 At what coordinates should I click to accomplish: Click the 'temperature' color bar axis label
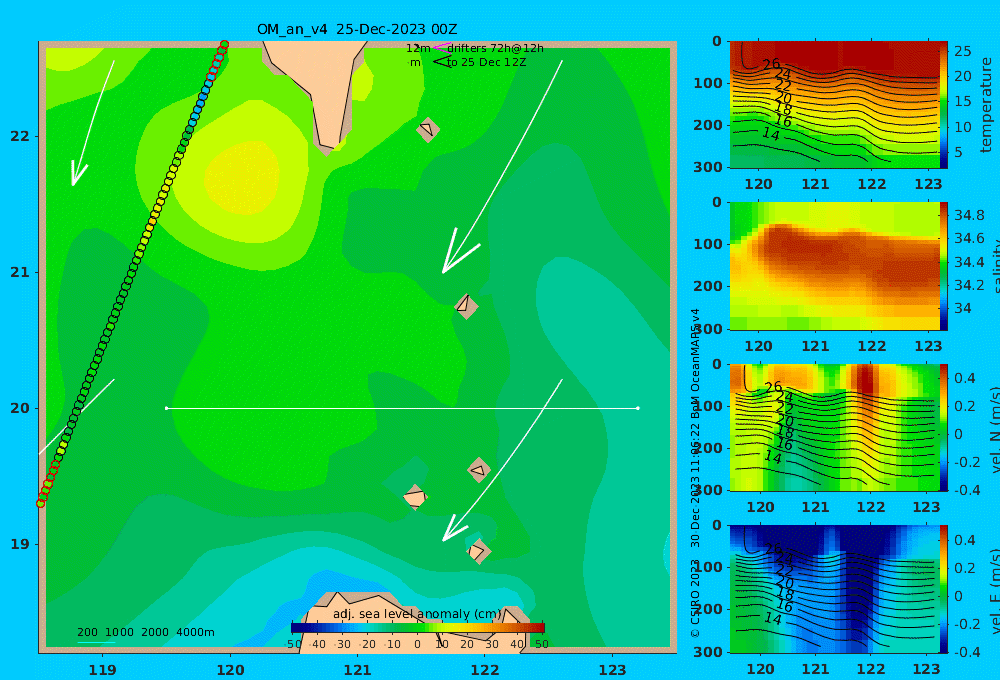pos(986,105)
